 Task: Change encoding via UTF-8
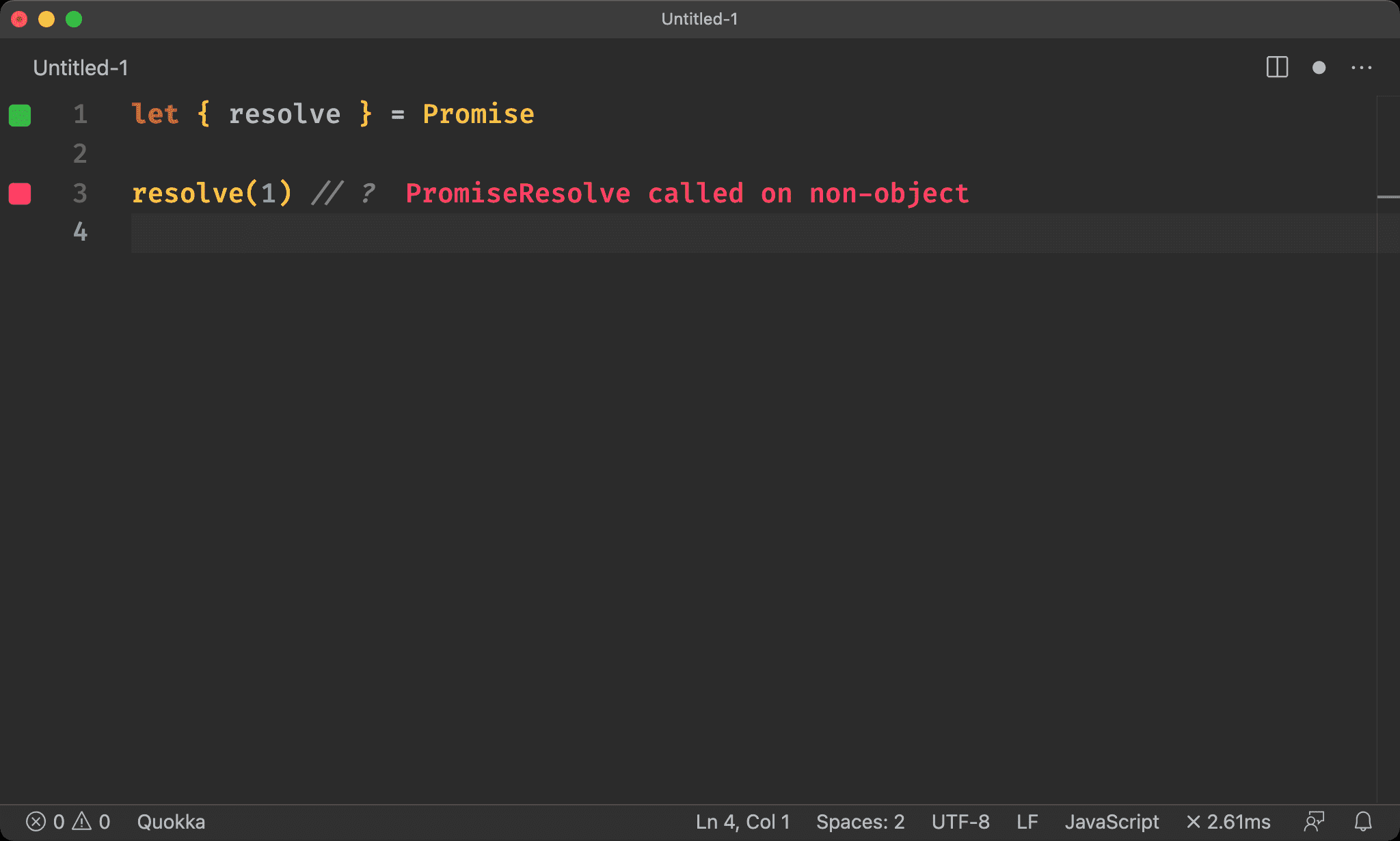[960, 821]
